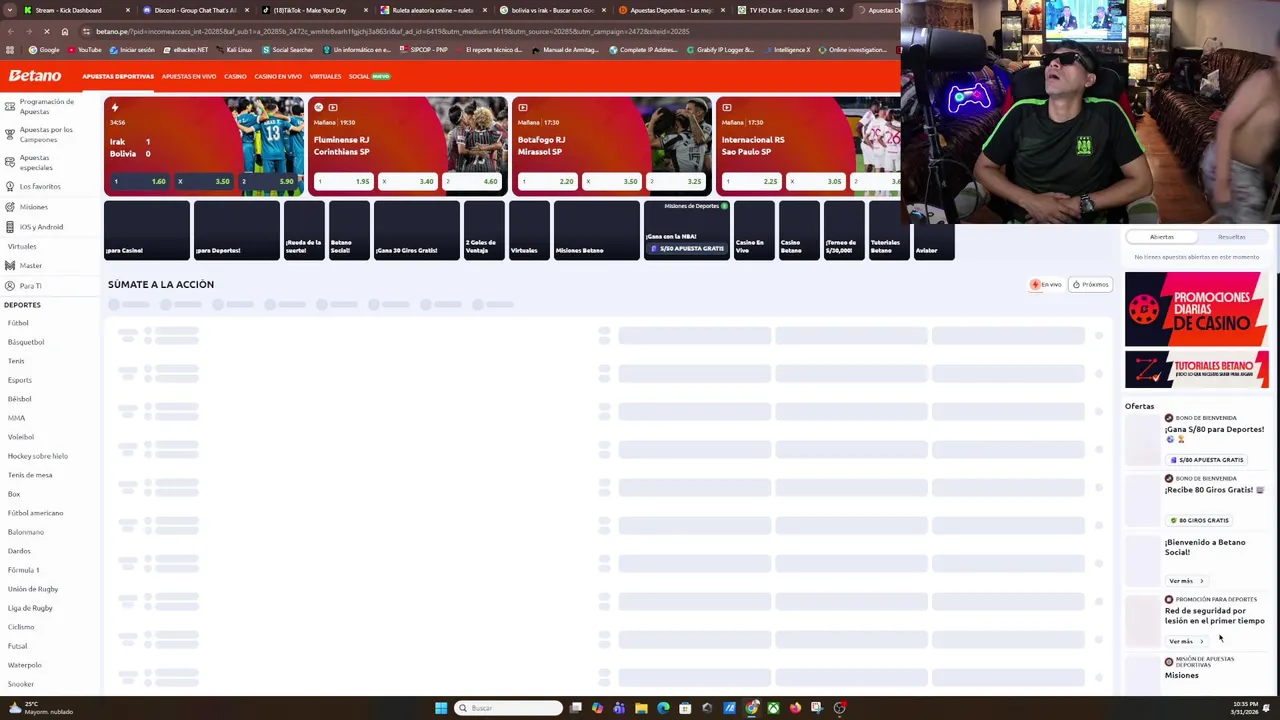
Task: Go back in browser history
Action: [11, 32]
